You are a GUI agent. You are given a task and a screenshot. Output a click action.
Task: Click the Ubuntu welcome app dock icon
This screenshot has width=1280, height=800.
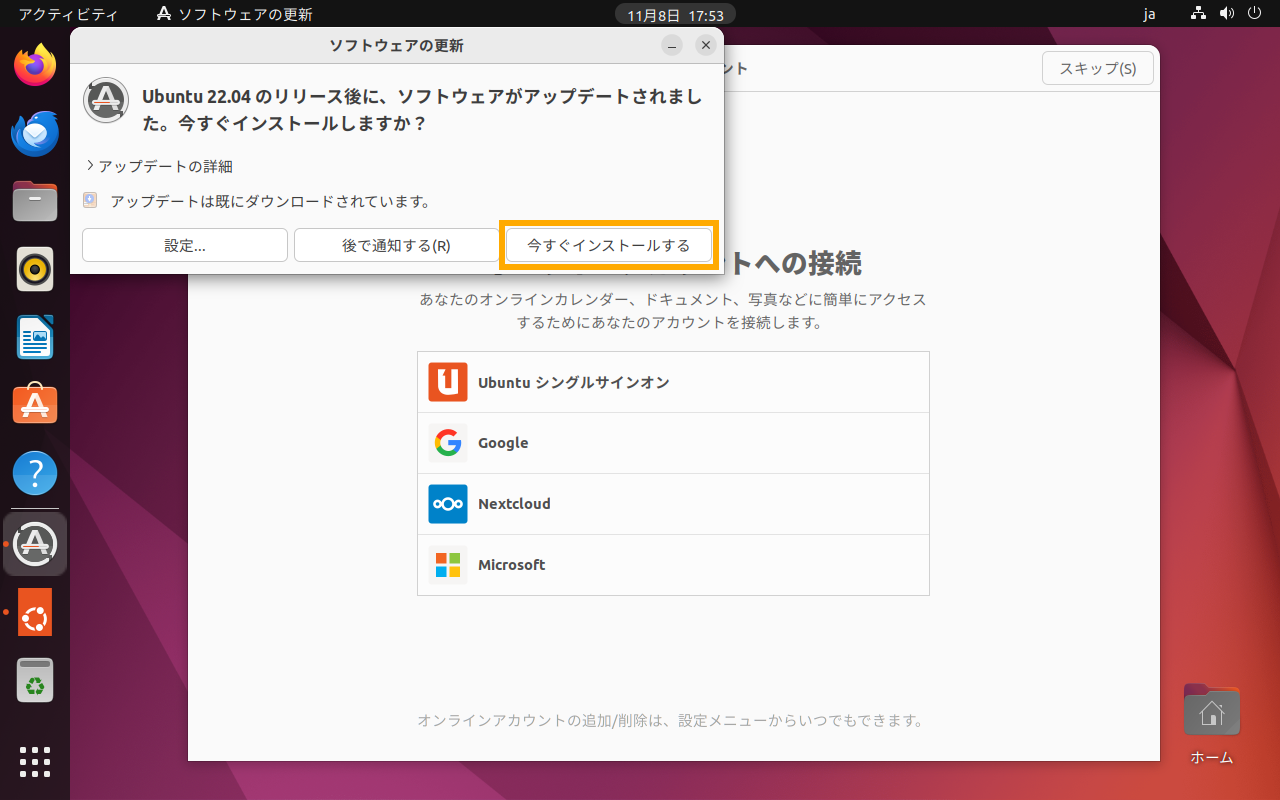tap(35, 612)
